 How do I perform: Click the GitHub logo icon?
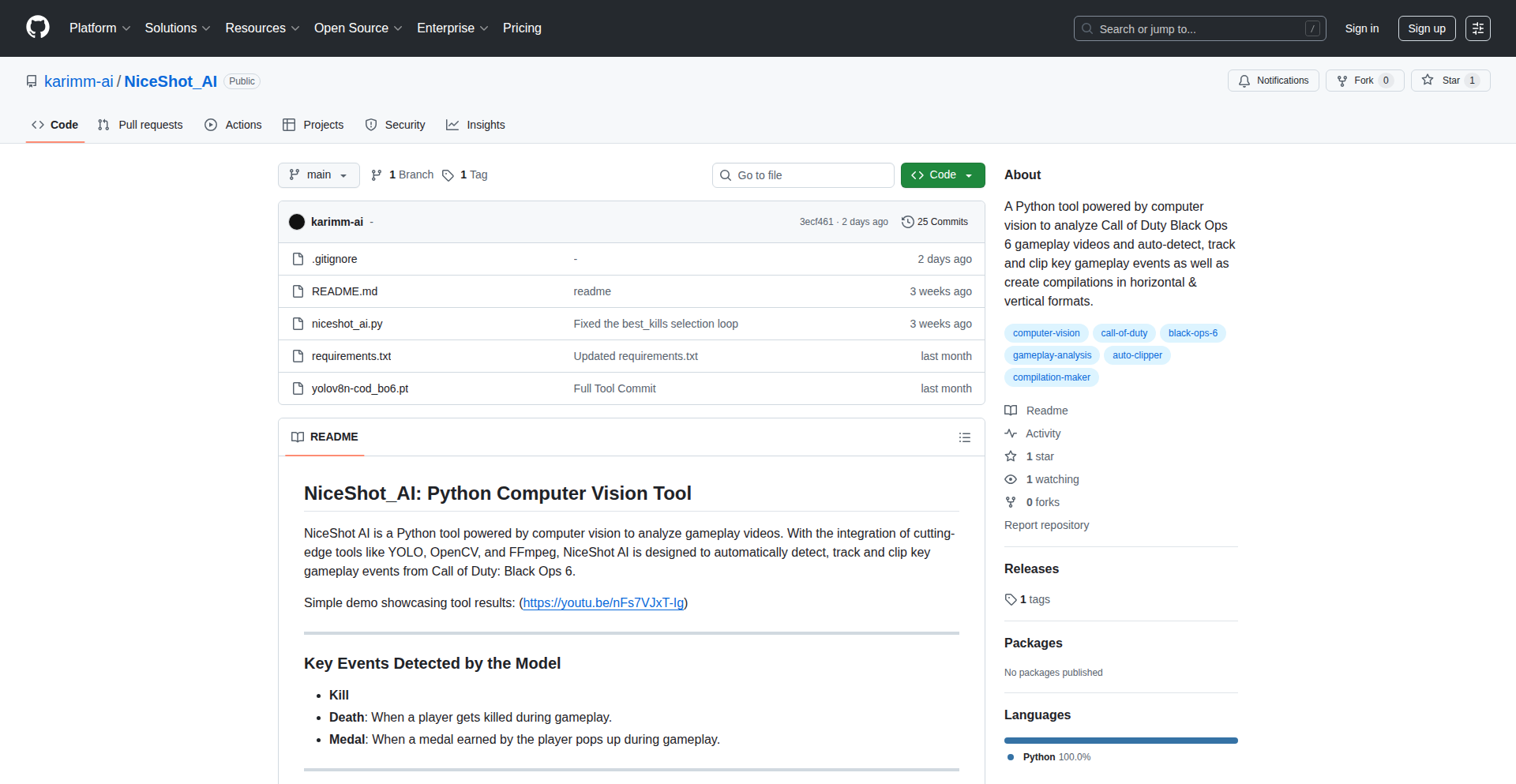(x=37, y=28)
